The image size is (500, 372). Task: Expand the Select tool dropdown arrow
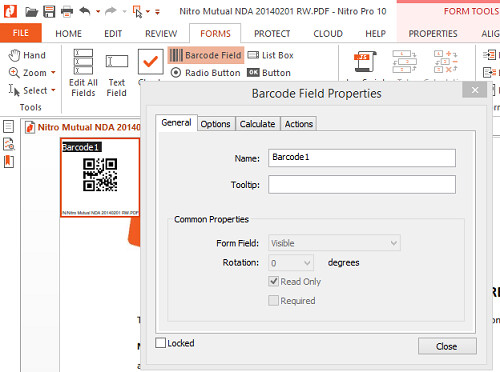pos(53,90)
